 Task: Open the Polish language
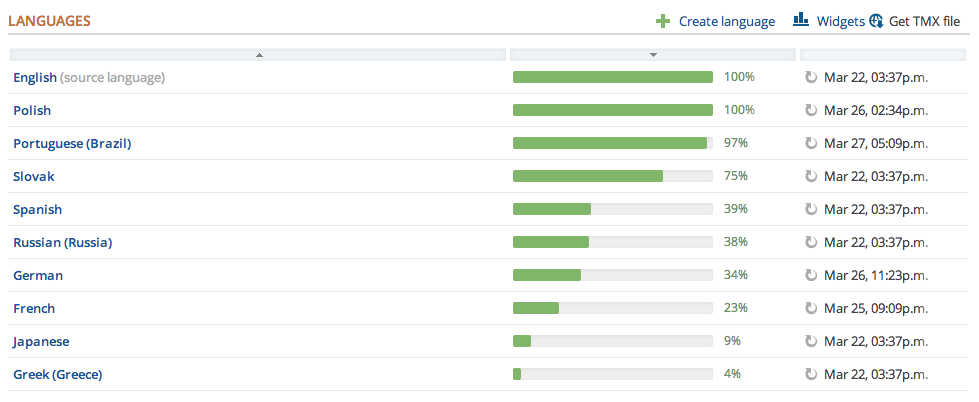point(32,110)
